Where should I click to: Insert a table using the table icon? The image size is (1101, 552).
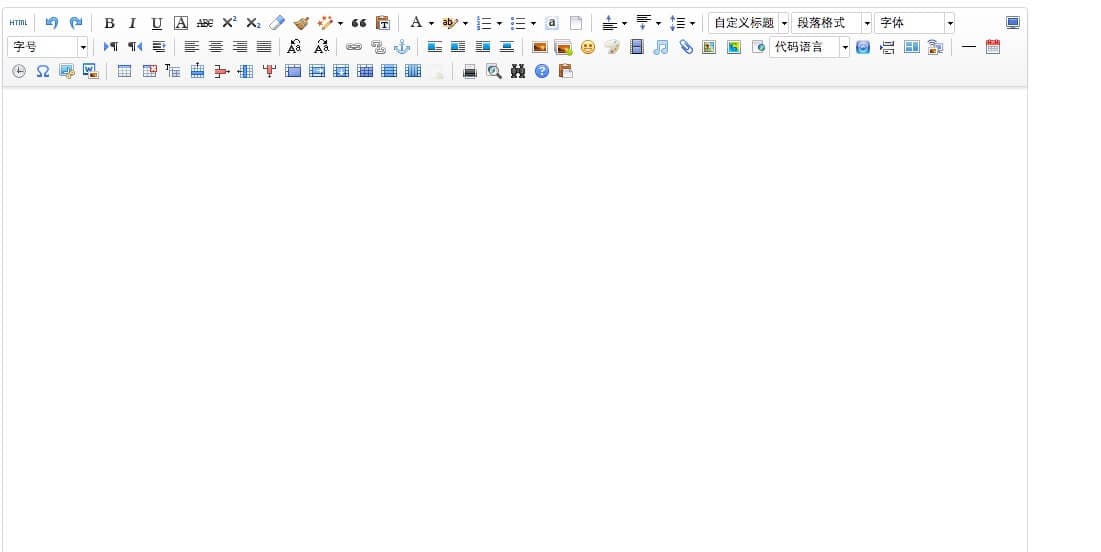[x=124, y=71]
